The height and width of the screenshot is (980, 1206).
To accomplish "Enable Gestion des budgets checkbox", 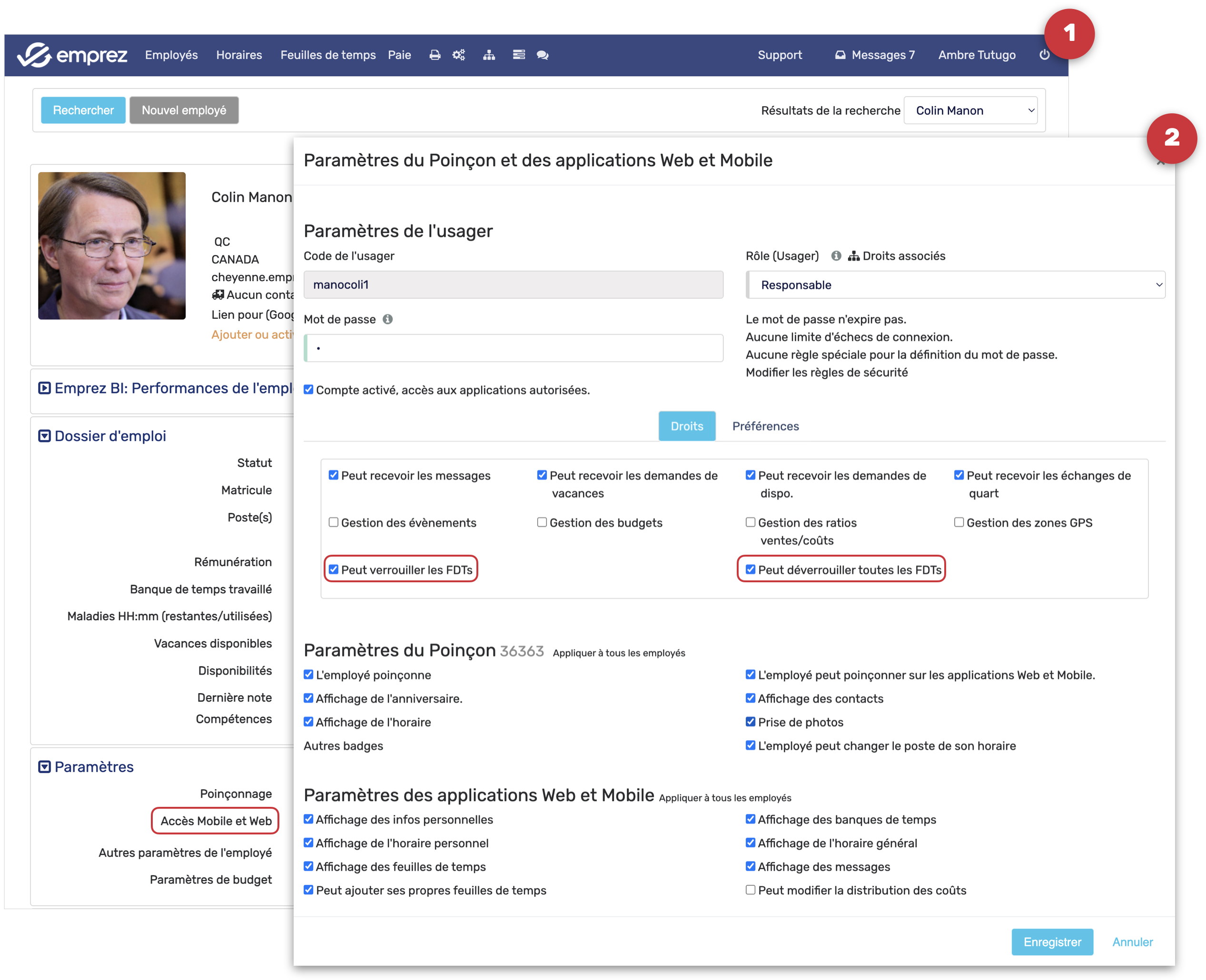I will [542, 523].
